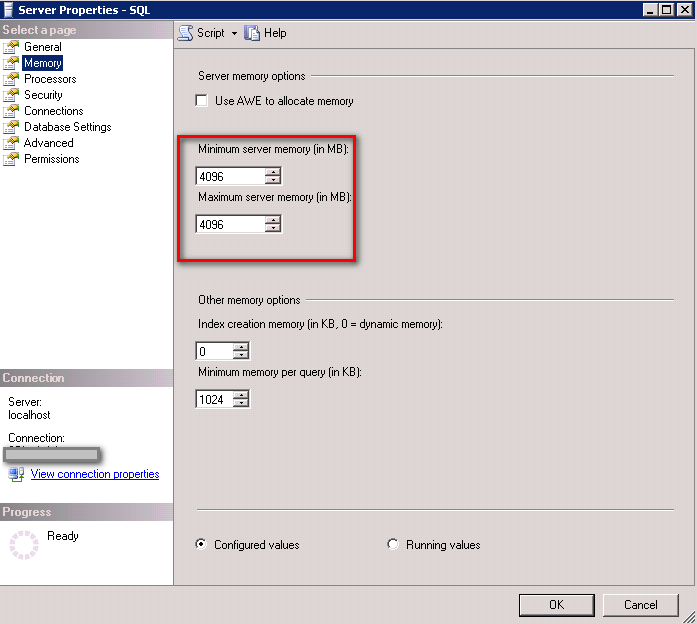The width and height of the screenshot is (697, 624).
Task: Click the 'Other memory options' heading
Action: point(249,300)
